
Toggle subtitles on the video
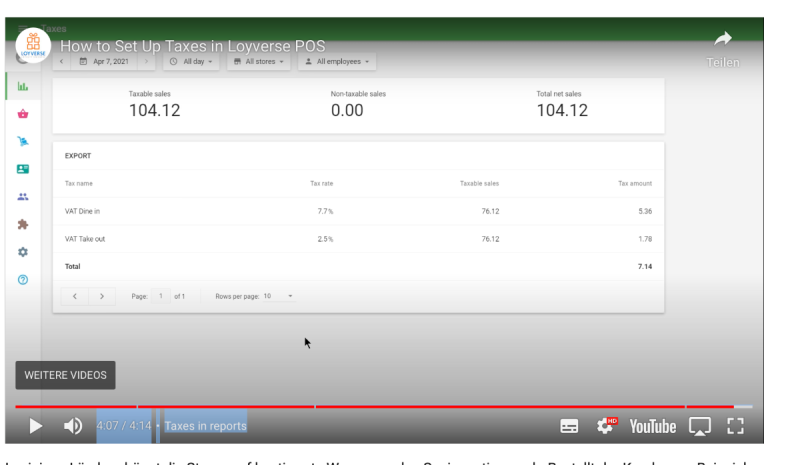(x=569, y=426)
